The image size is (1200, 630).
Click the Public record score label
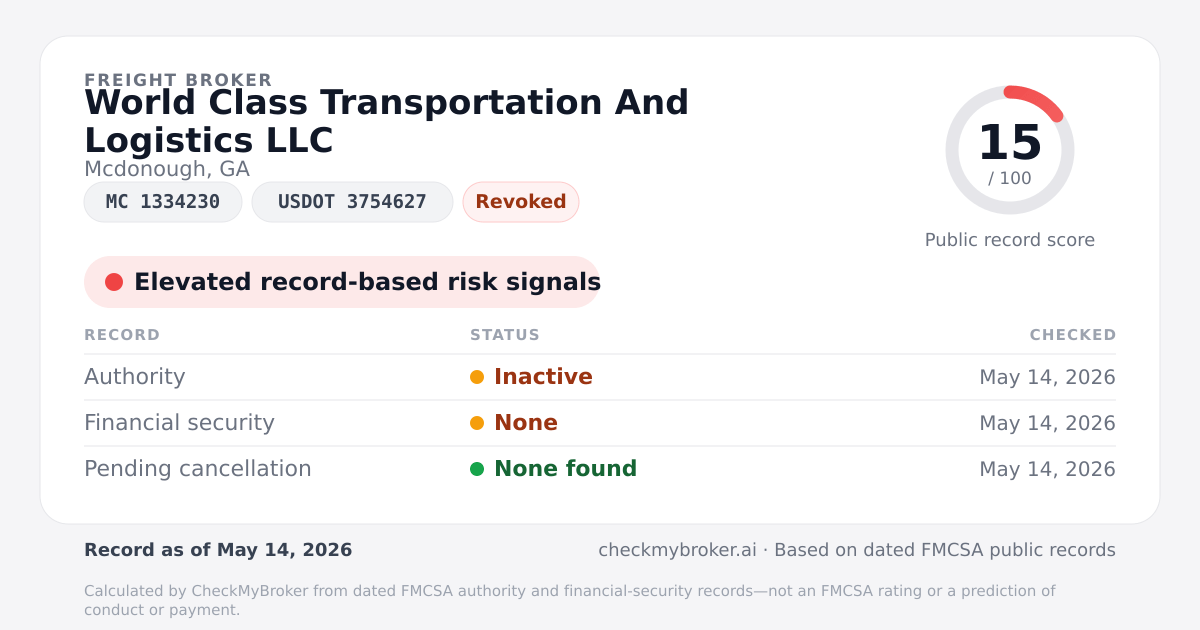coord(1010,240)
